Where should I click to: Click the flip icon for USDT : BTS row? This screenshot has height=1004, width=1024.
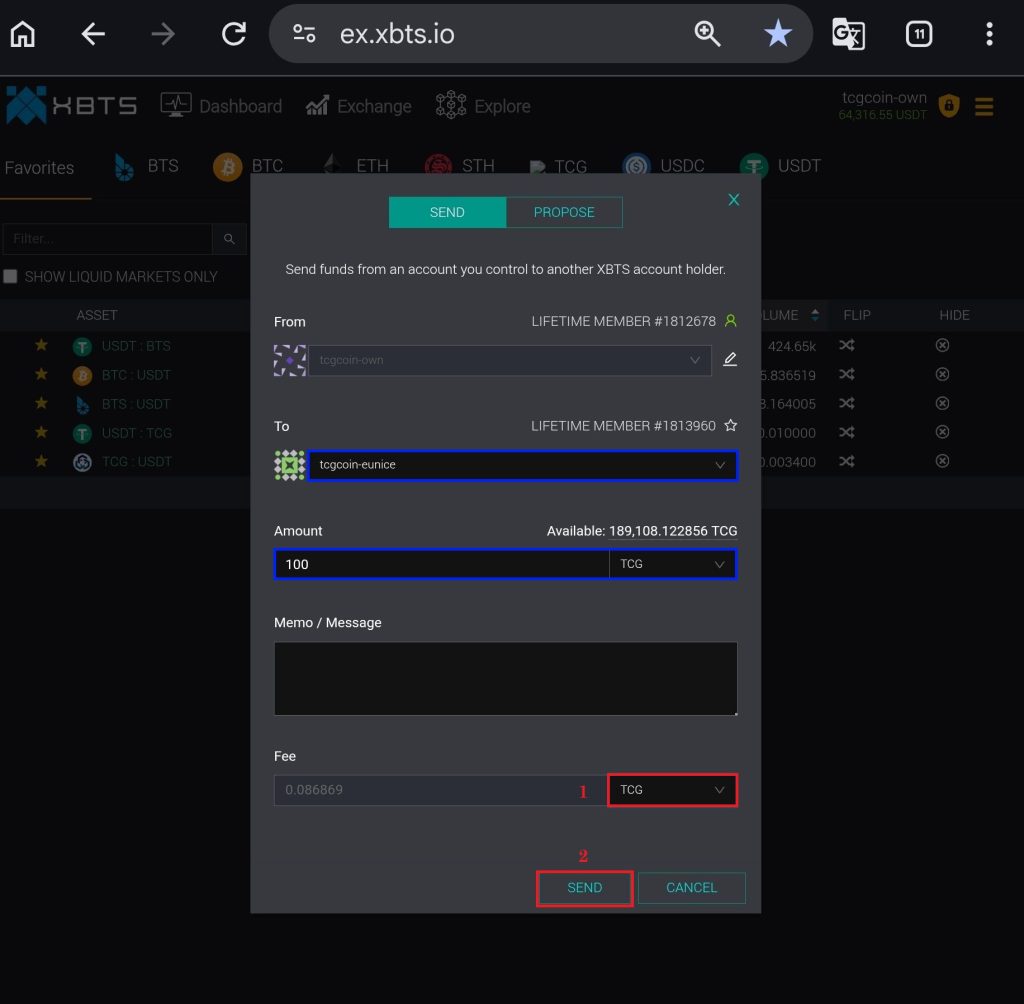846,346
